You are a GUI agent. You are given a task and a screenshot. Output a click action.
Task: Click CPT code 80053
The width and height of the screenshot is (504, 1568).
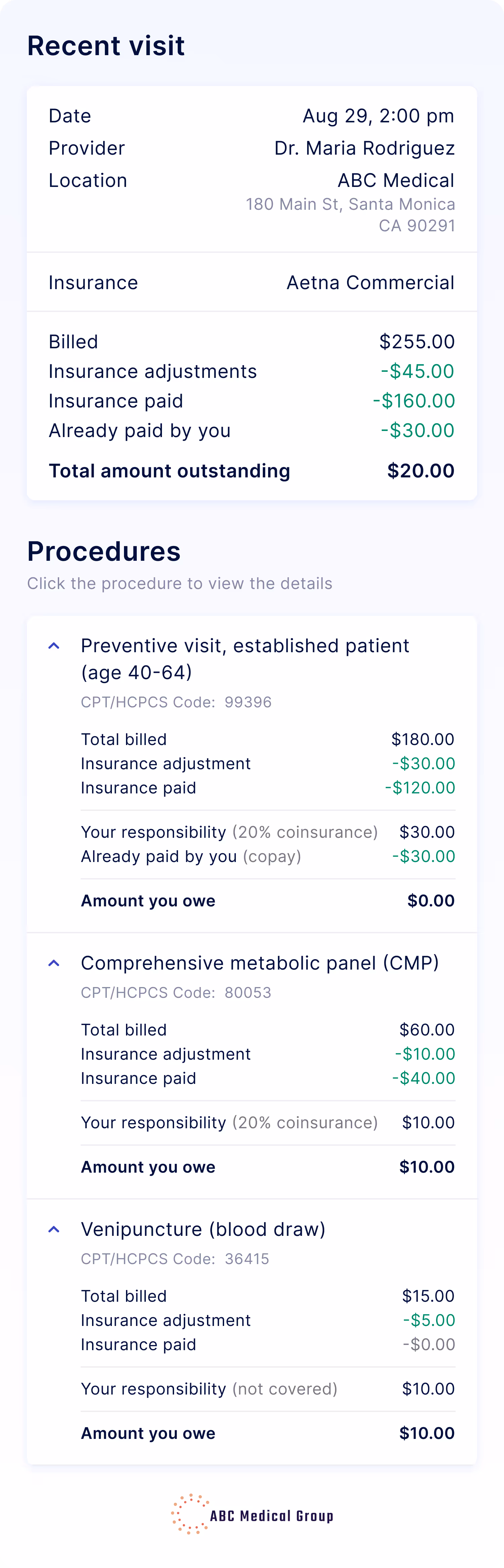(x=248, y=993)
